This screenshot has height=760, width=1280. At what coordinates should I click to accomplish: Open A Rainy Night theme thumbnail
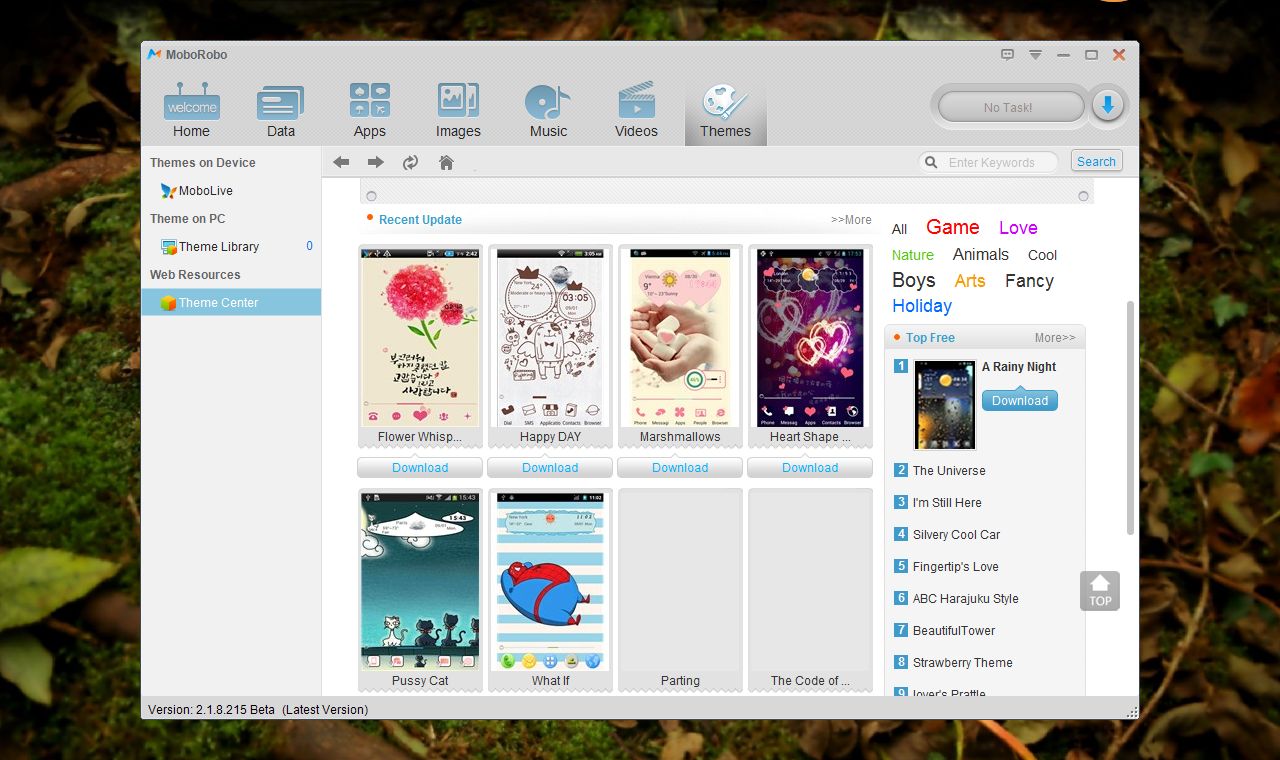pyautogui.click(x=945, y=405)
